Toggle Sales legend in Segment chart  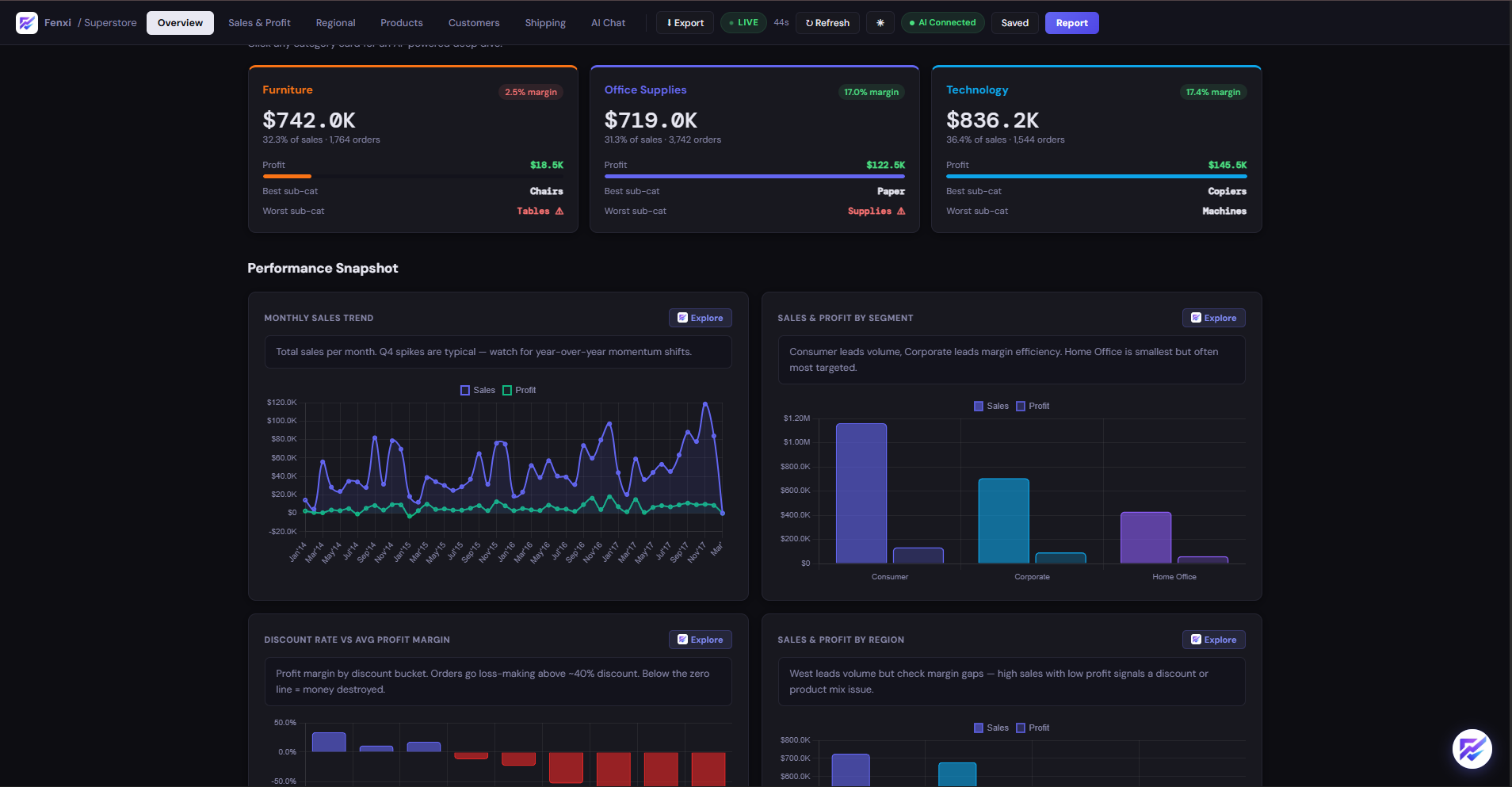pos(991,406)
